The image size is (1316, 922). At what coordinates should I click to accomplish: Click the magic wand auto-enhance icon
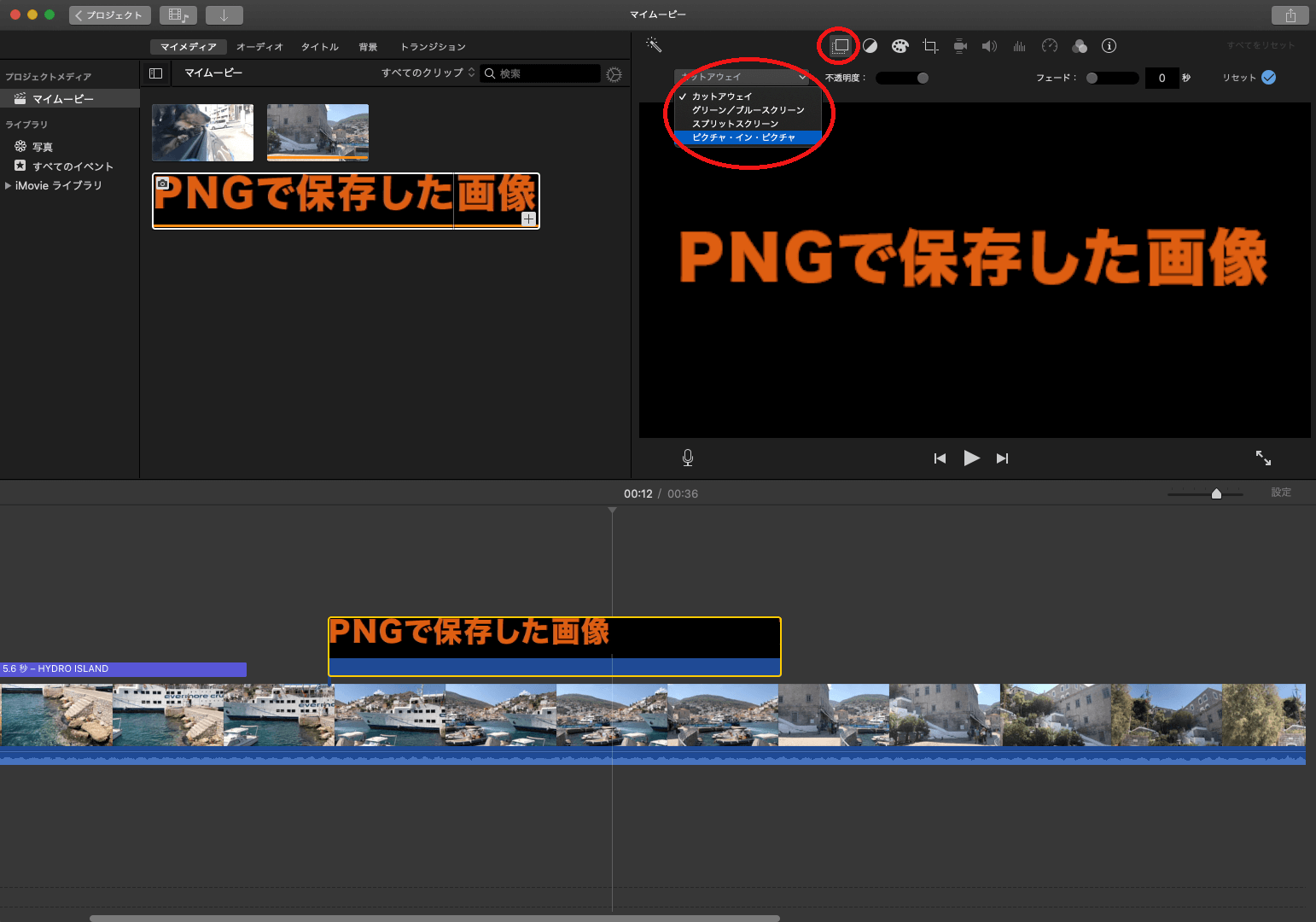(x=654, y=45)
